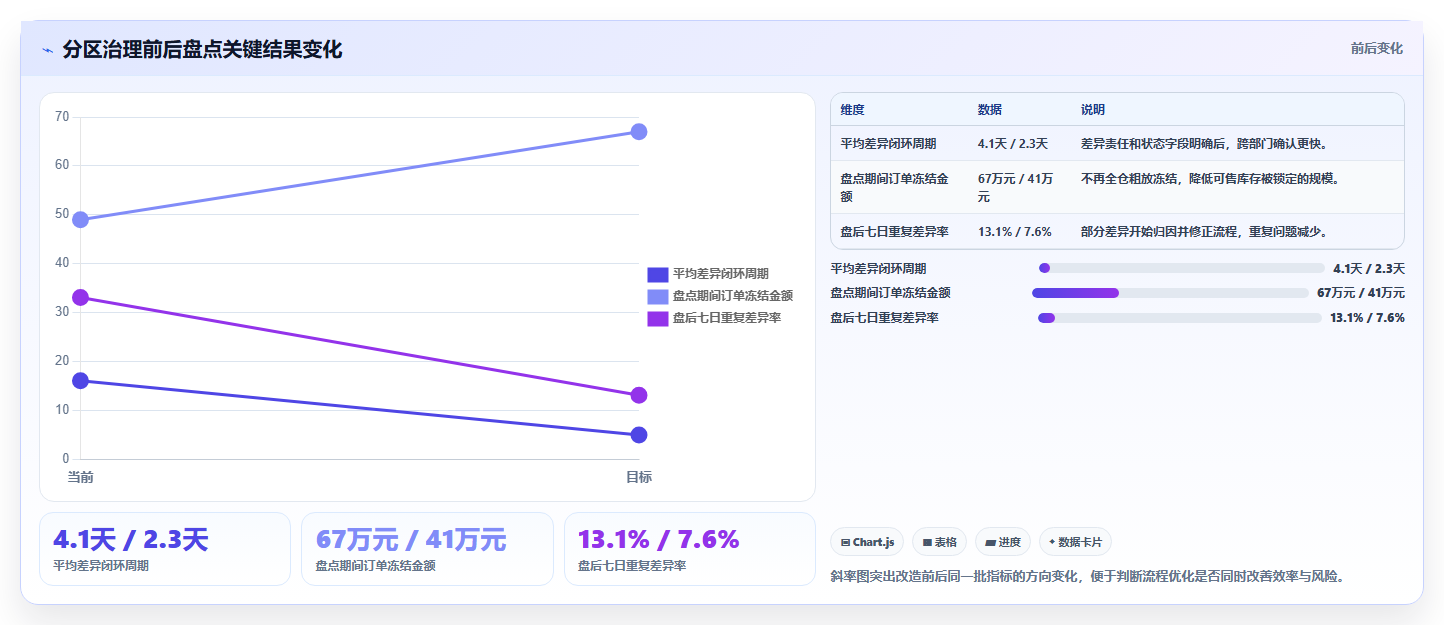Image resolution: width=1444 pixels, height=625 pixels.
Task: Click the Chart.js tag chip
Action: tap(867, 542)
